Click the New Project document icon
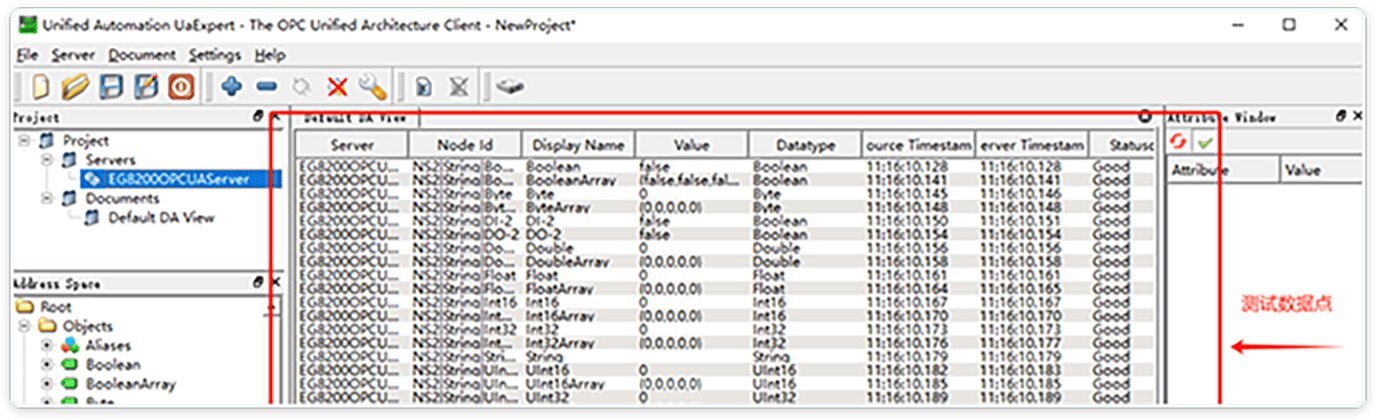This screenshot has width=1376, height=420. 41,87
